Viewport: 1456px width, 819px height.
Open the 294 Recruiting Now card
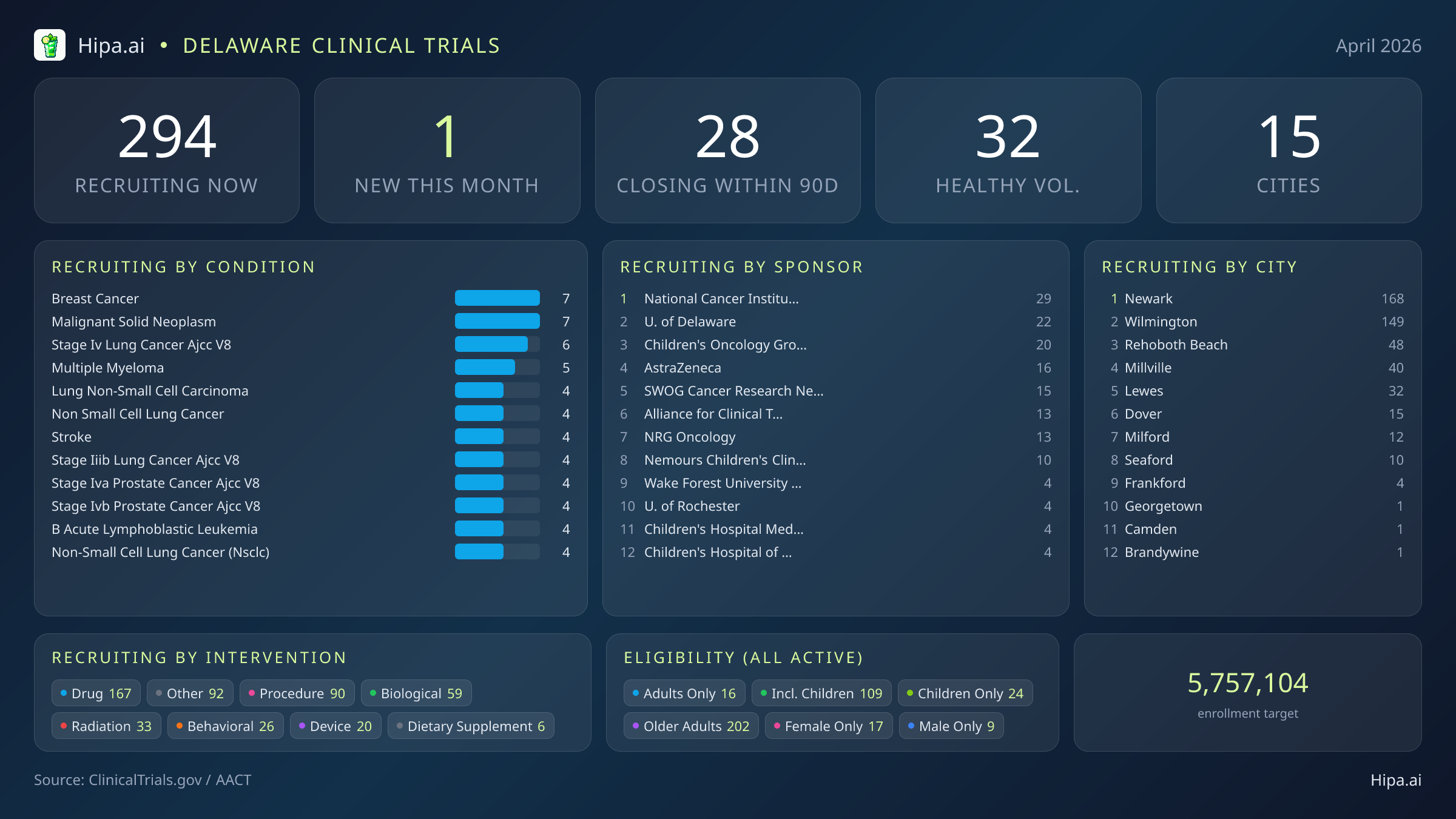[167, 150]
